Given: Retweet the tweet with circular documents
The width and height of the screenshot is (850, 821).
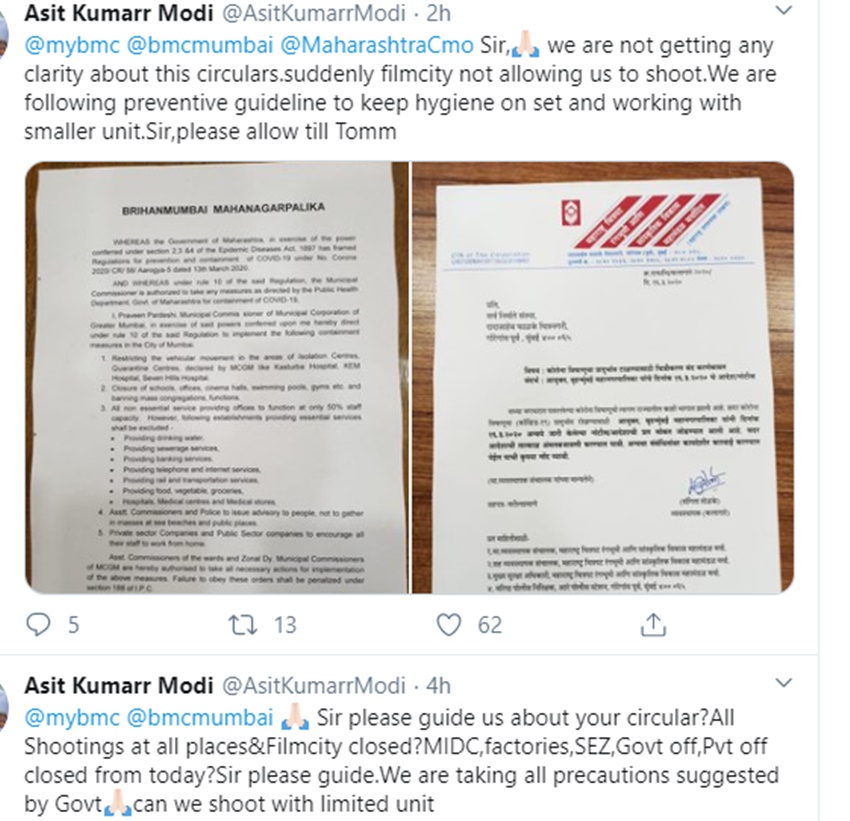Looking at the screenshot, I should [x=241, y=625].
